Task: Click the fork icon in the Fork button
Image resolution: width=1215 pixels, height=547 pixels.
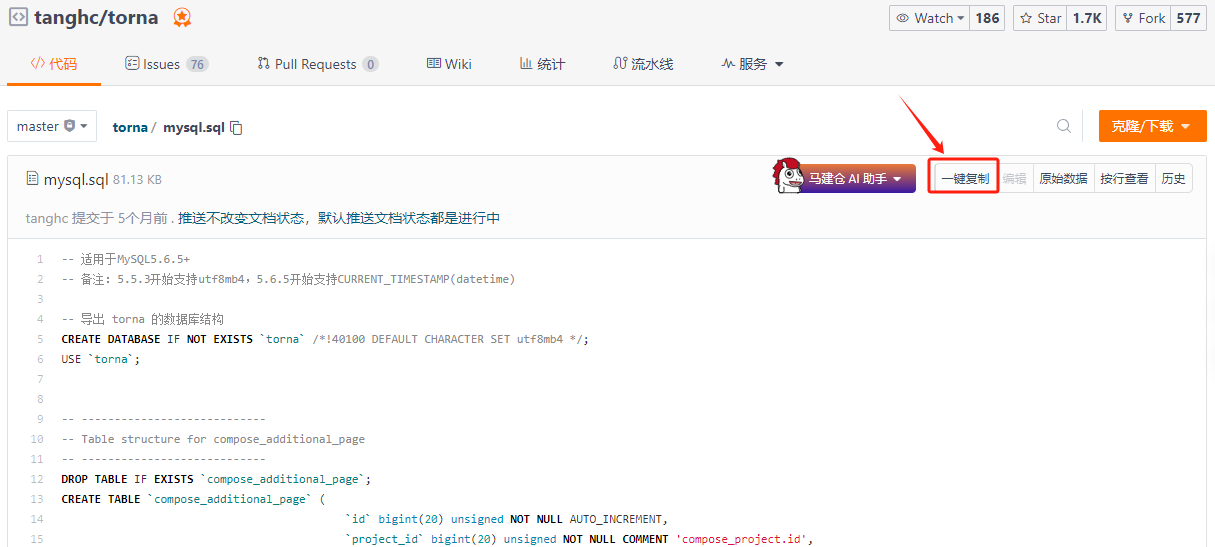Action: tap(1128, 18)
